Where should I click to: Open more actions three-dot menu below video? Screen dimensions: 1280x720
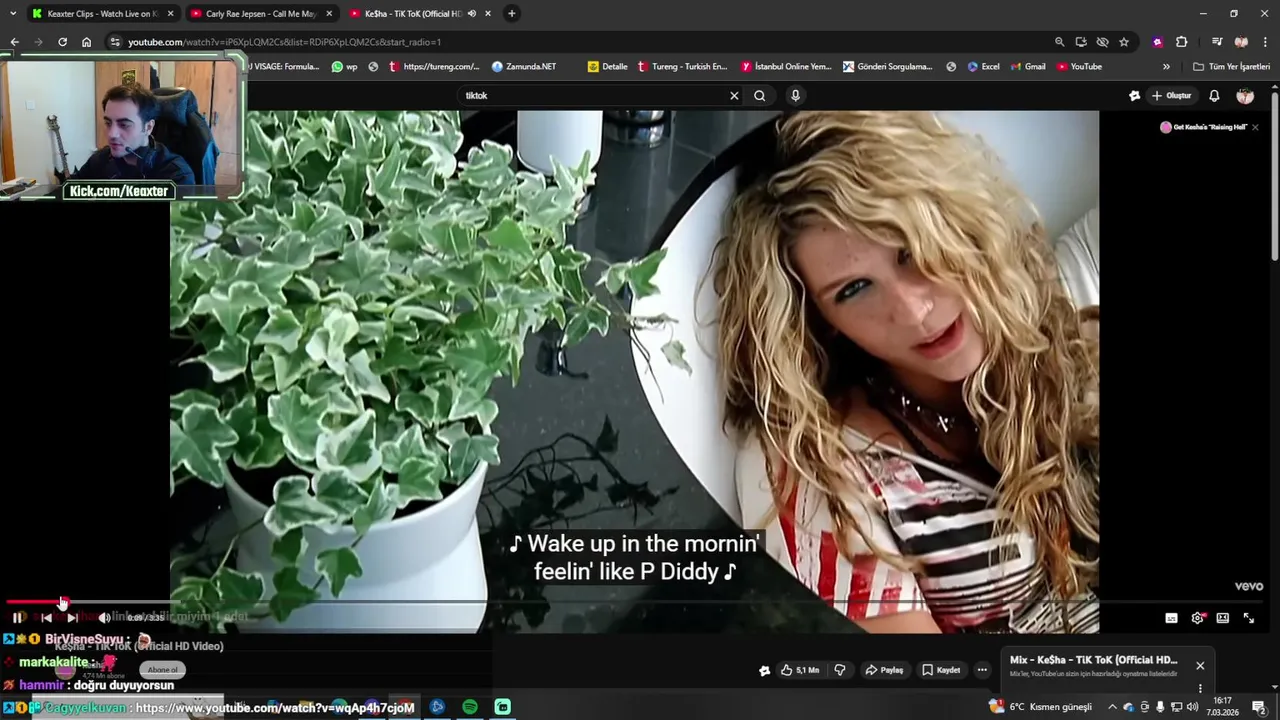coord(982,670)
